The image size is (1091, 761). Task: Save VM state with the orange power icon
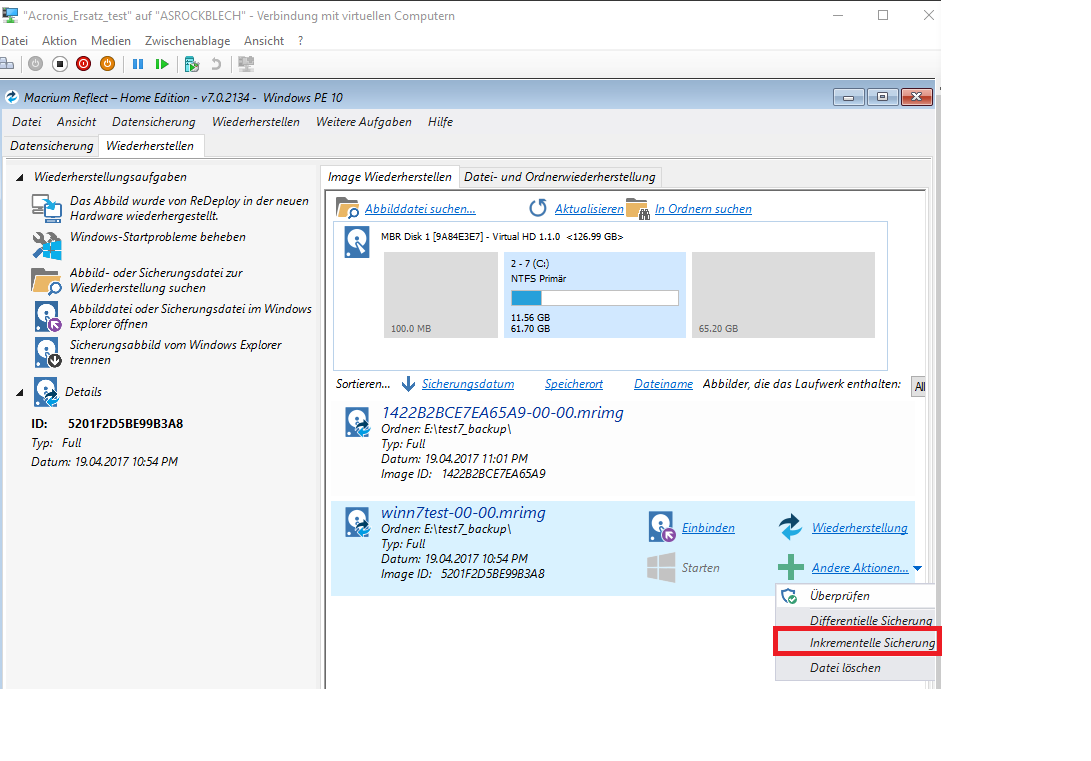tap(107, 64)
